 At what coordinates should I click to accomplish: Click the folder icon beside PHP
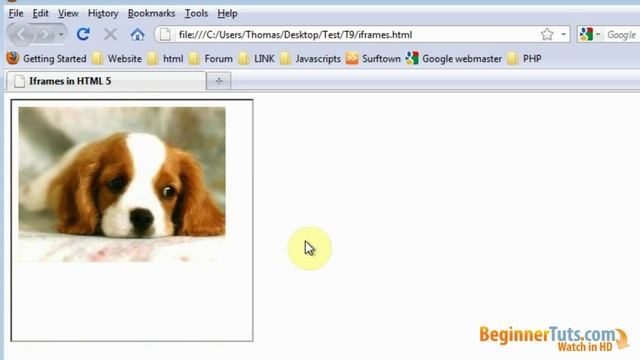coord(513,59)
